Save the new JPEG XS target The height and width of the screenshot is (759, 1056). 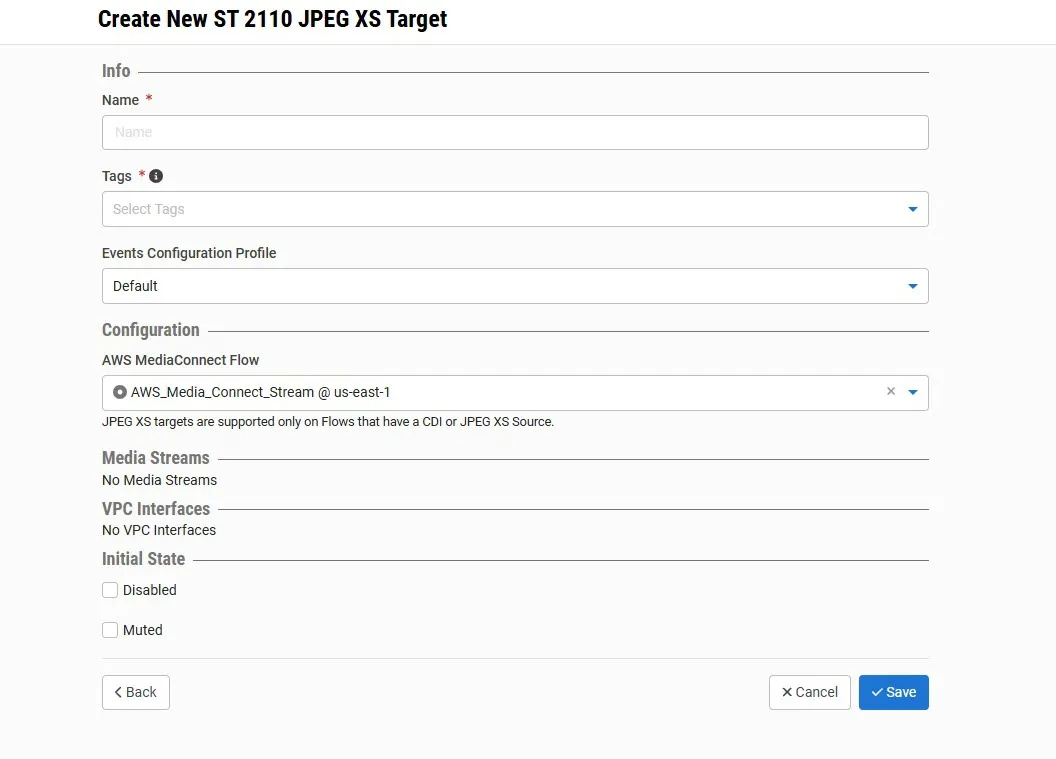click(894, 692)
